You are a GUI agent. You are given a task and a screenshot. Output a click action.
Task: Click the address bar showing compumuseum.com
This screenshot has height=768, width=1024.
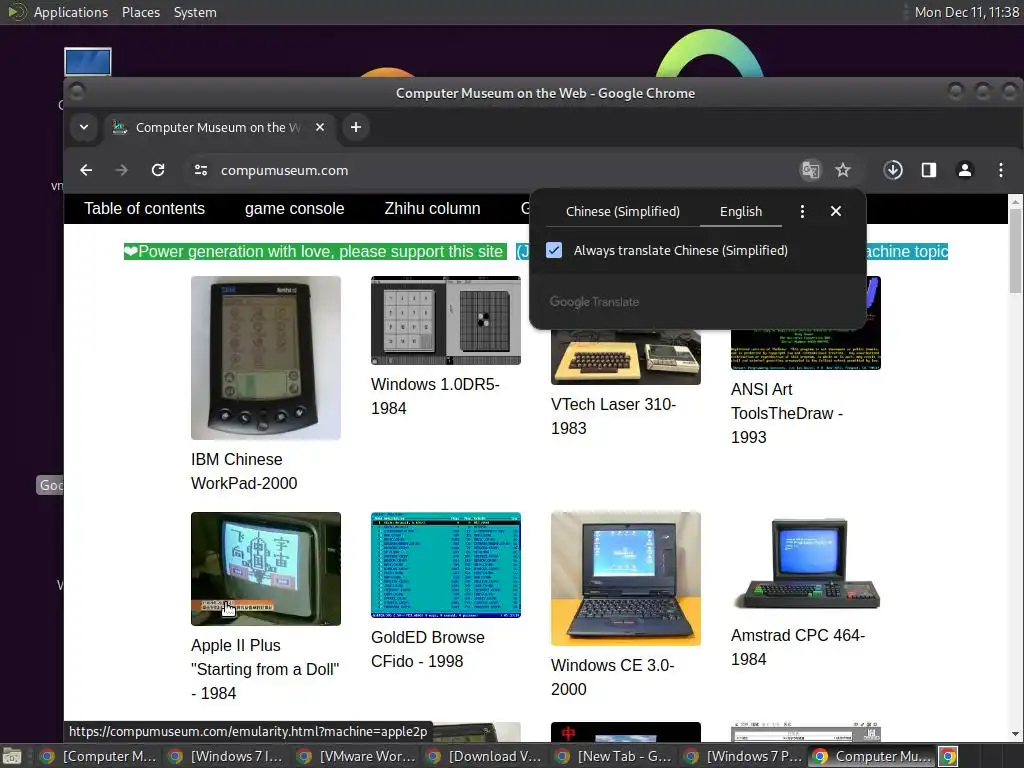[x=490, y=170]
